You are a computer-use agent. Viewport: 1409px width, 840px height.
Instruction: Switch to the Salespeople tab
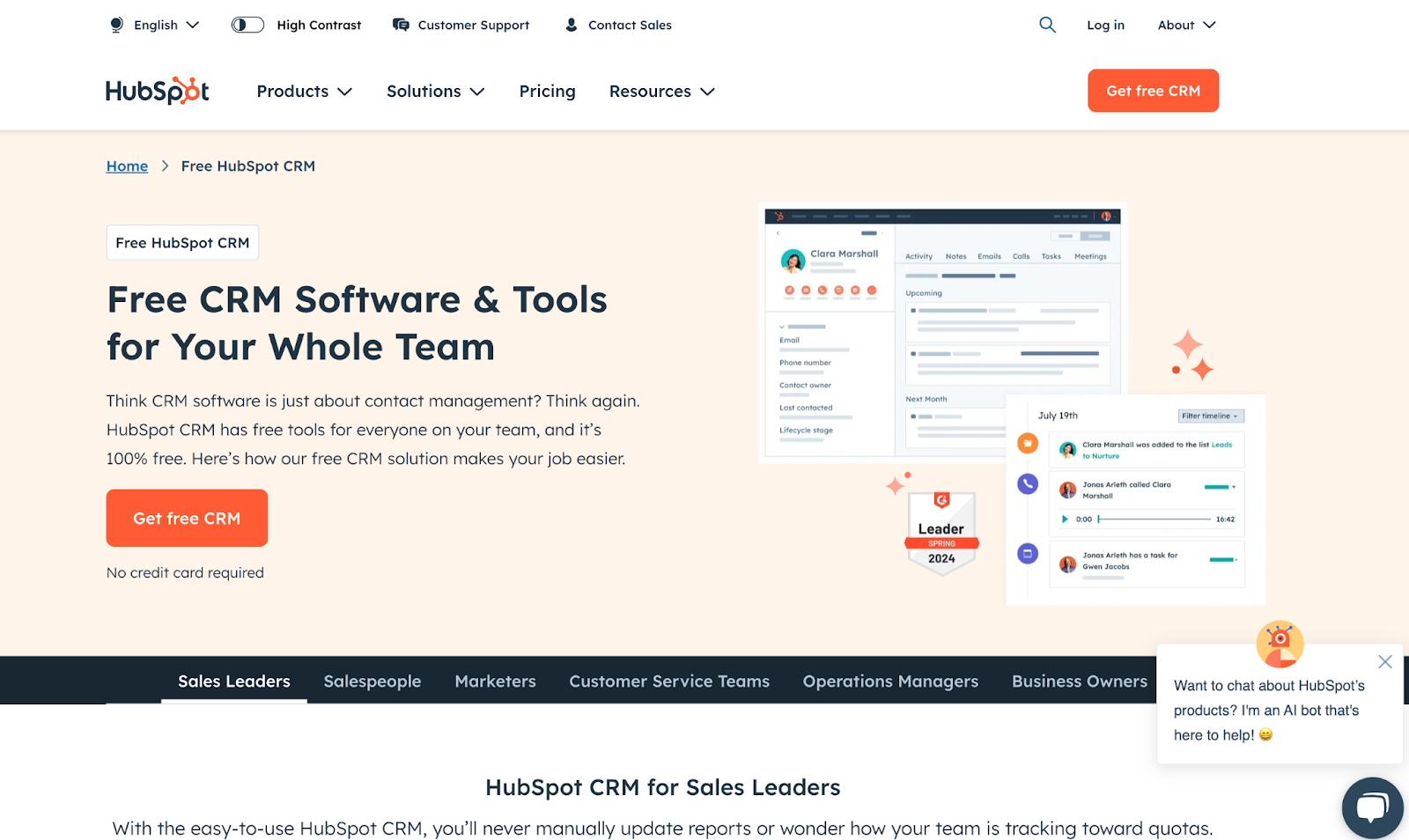372,681
